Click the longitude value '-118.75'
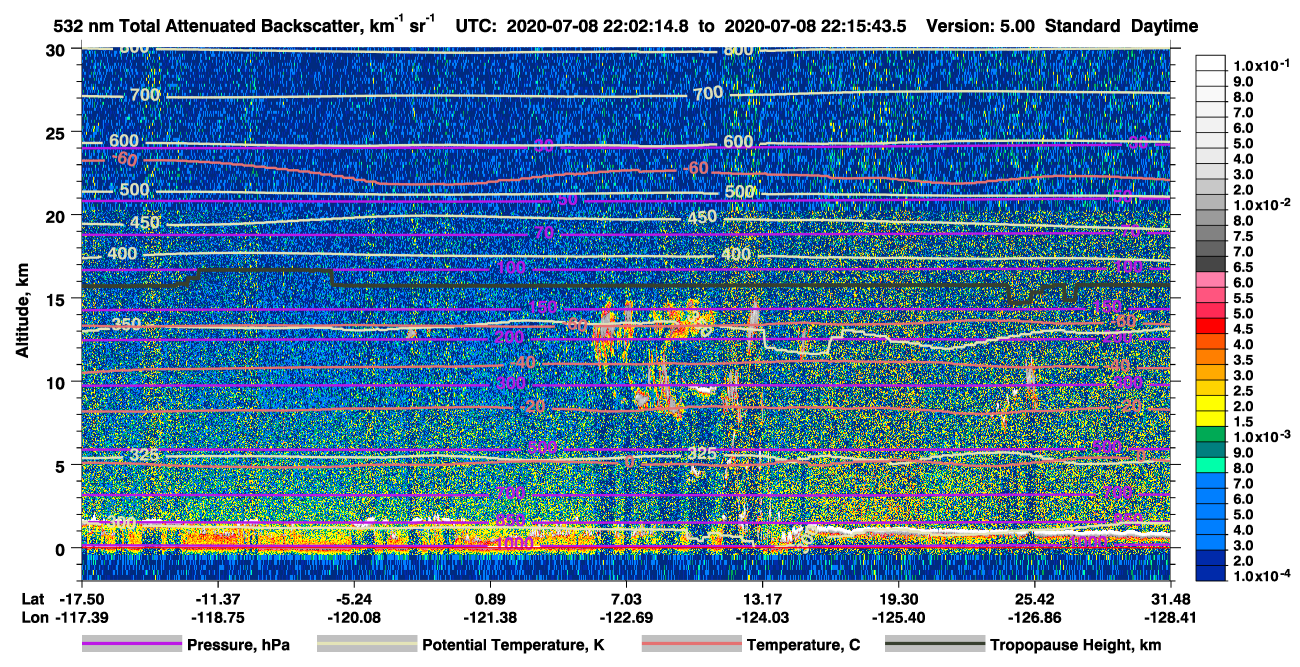1300x667 pixels. pos(218,616)
